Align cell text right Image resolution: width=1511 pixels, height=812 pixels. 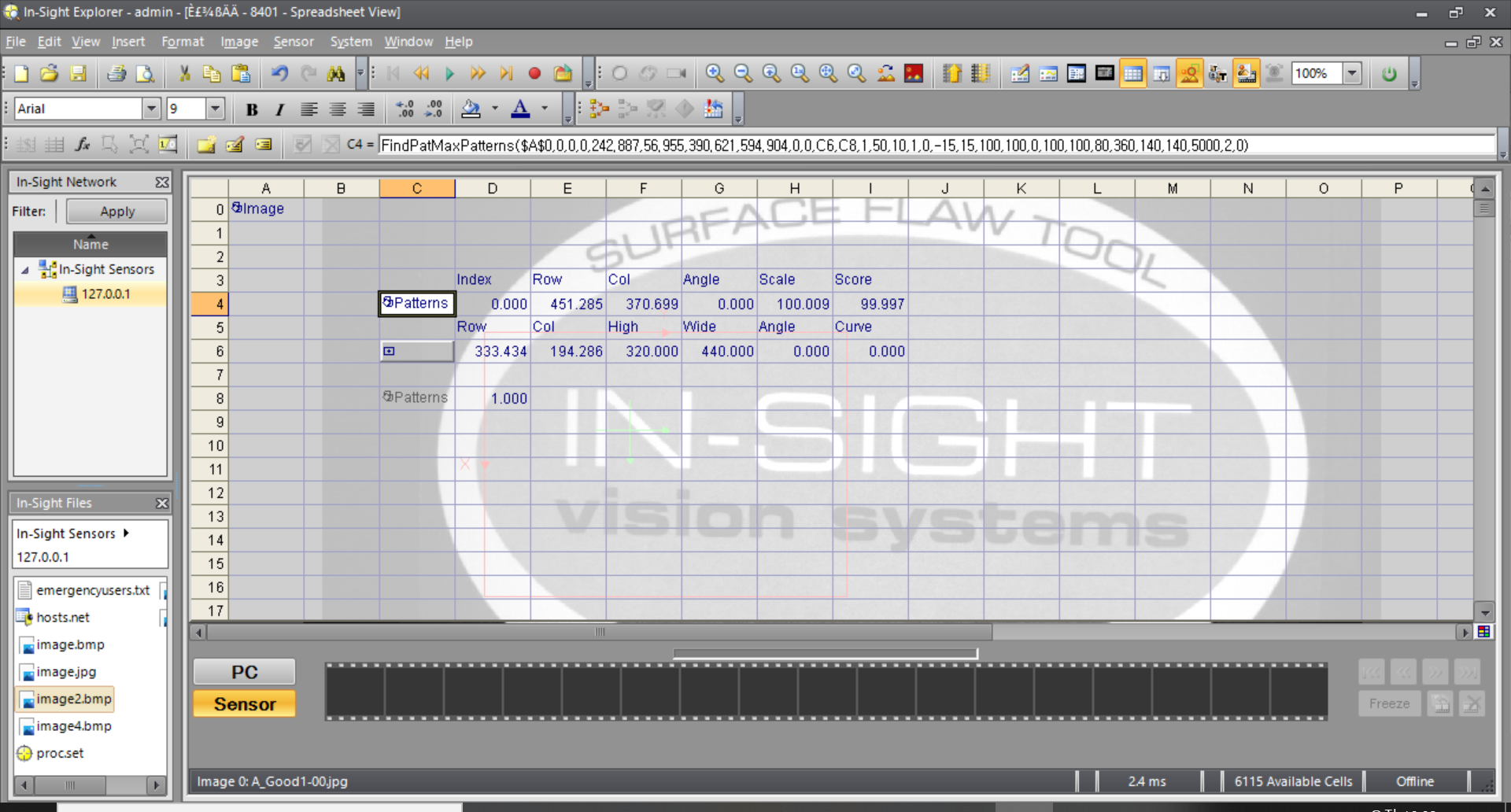(366, 109)
